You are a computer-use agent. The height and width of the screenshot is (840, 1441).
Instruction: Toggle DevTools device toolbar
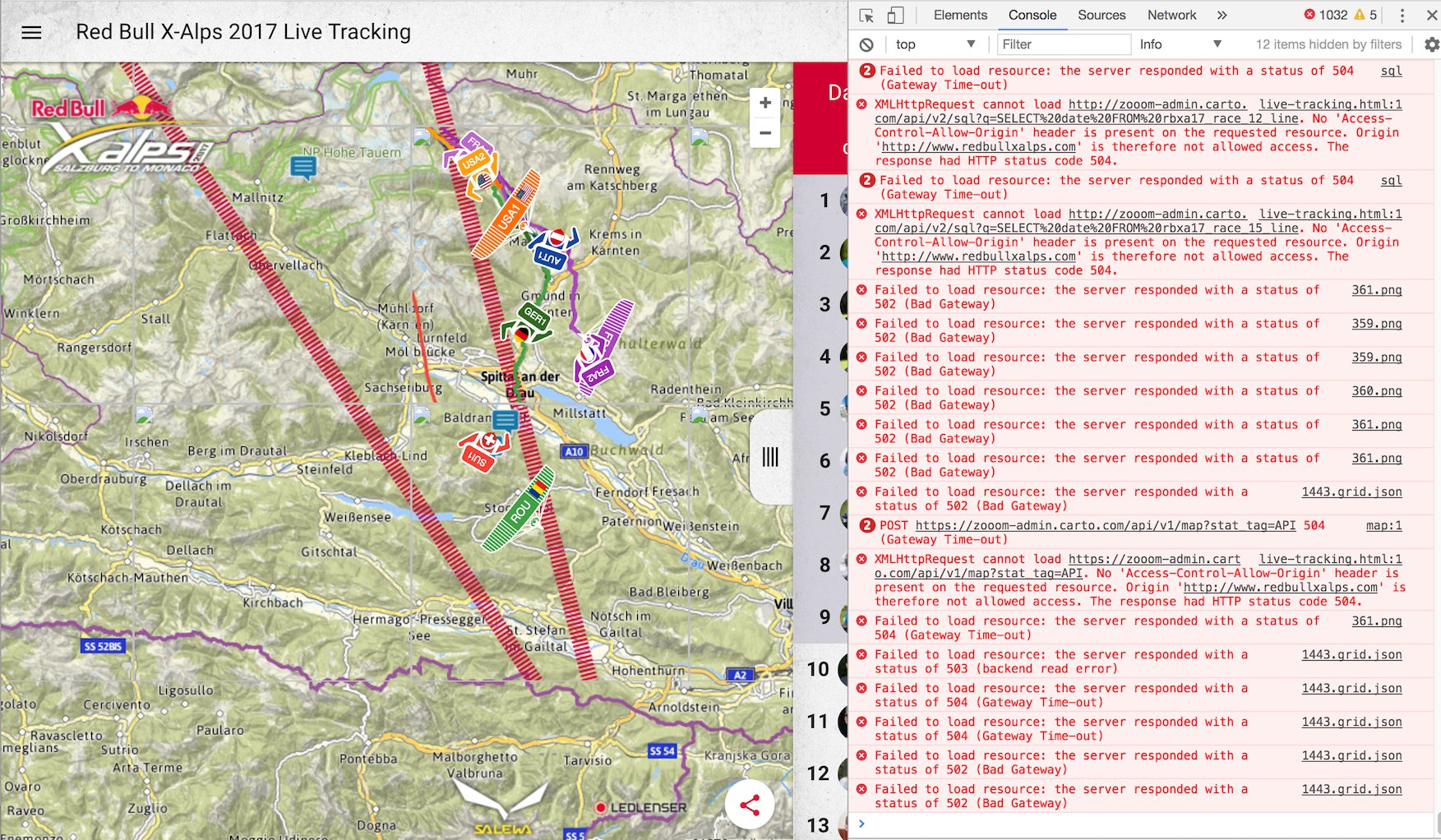tap(895, 16)
